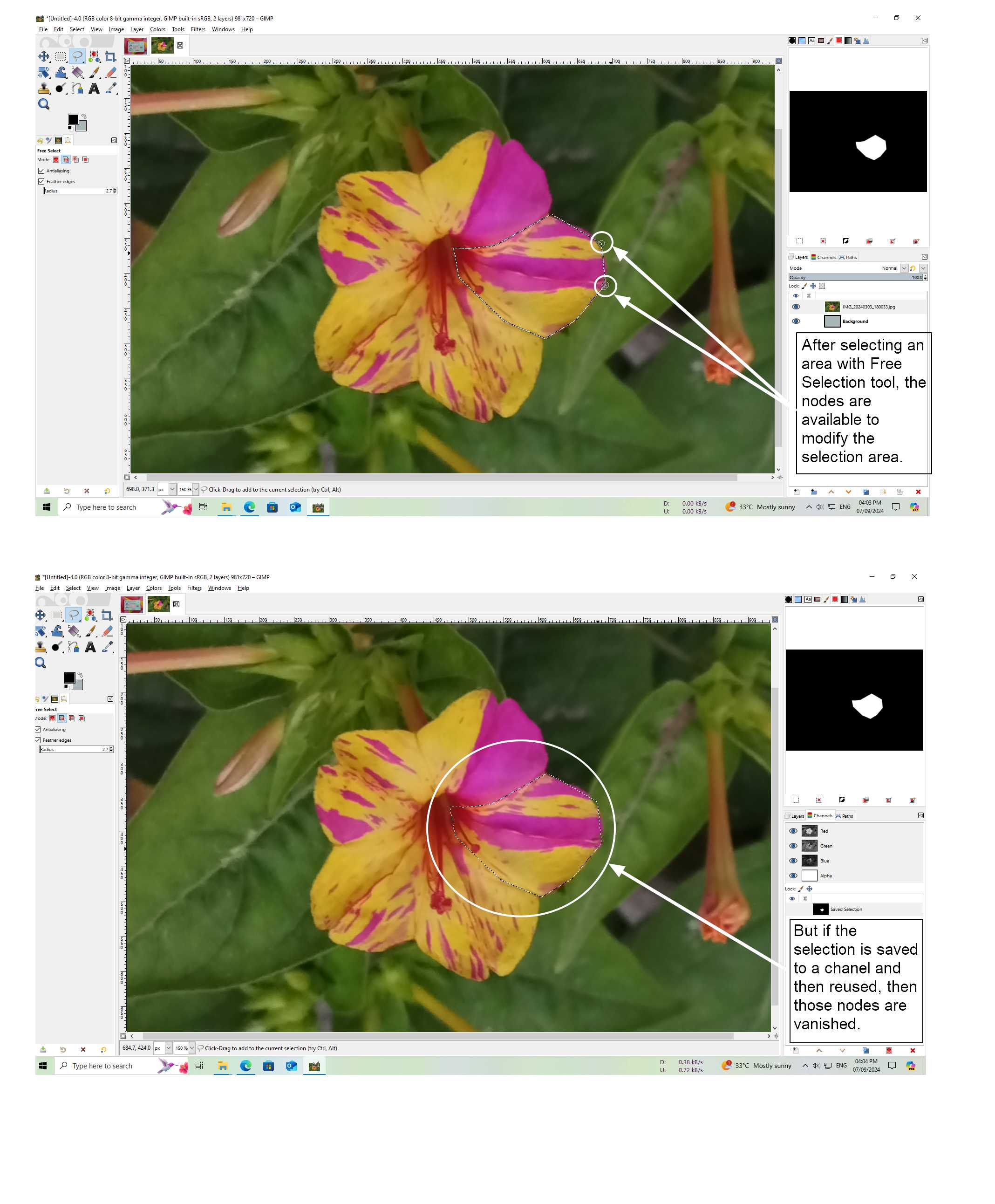The image size is (995, 1204).
Task: Switch to Paths tab in the lower window
Action: point(844,816)
